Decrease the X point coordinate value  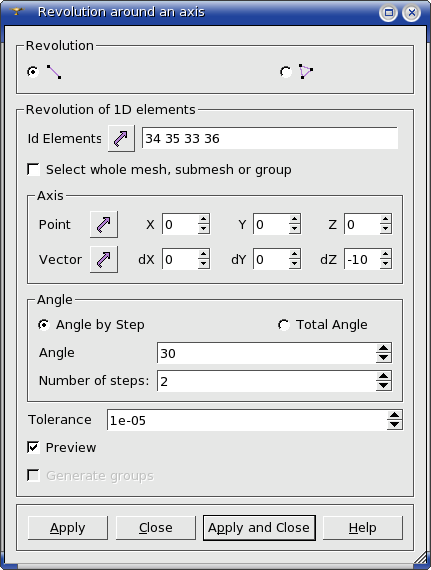coord(204,229)
